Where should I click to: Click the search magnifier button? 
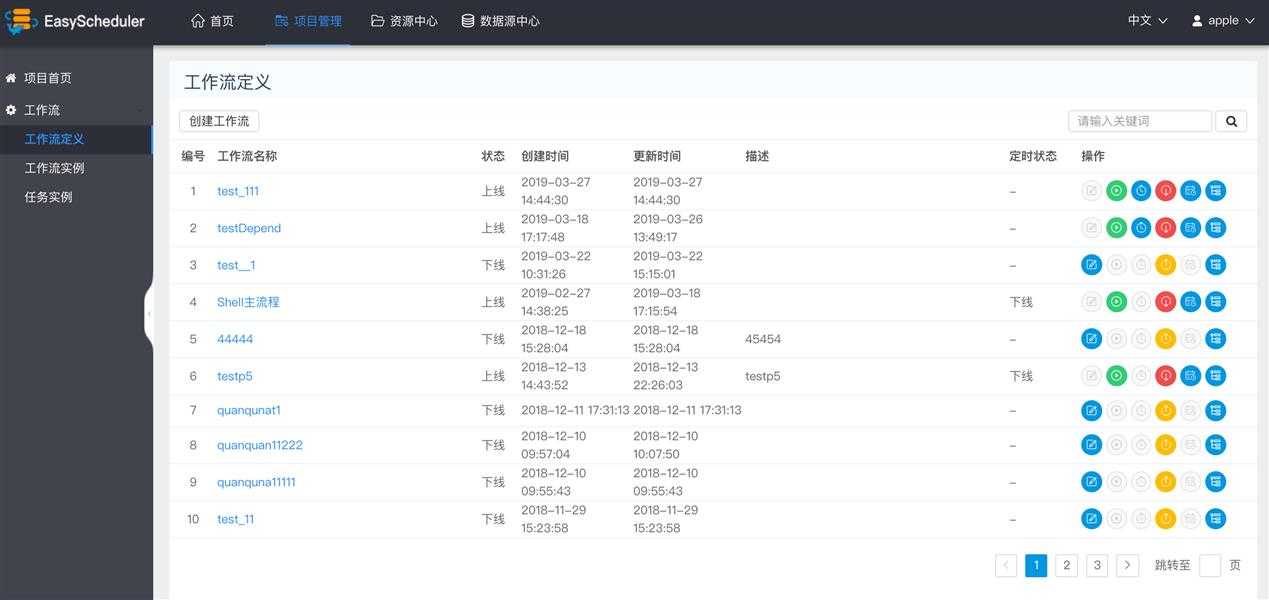1231,121
